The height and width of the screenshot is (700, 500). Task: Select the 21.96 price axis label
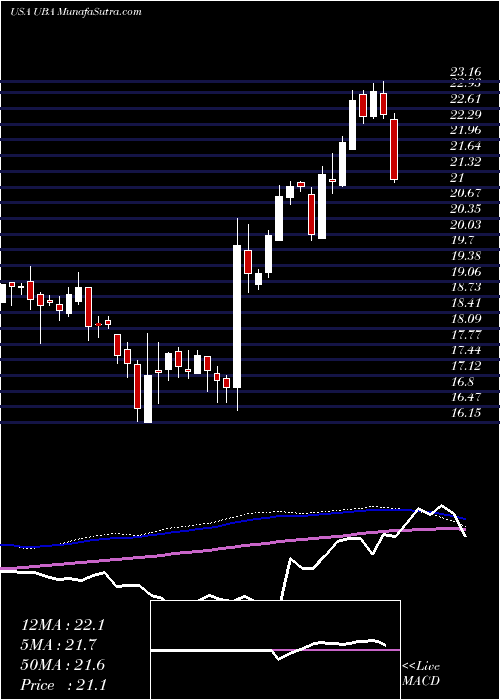(465, 130)
